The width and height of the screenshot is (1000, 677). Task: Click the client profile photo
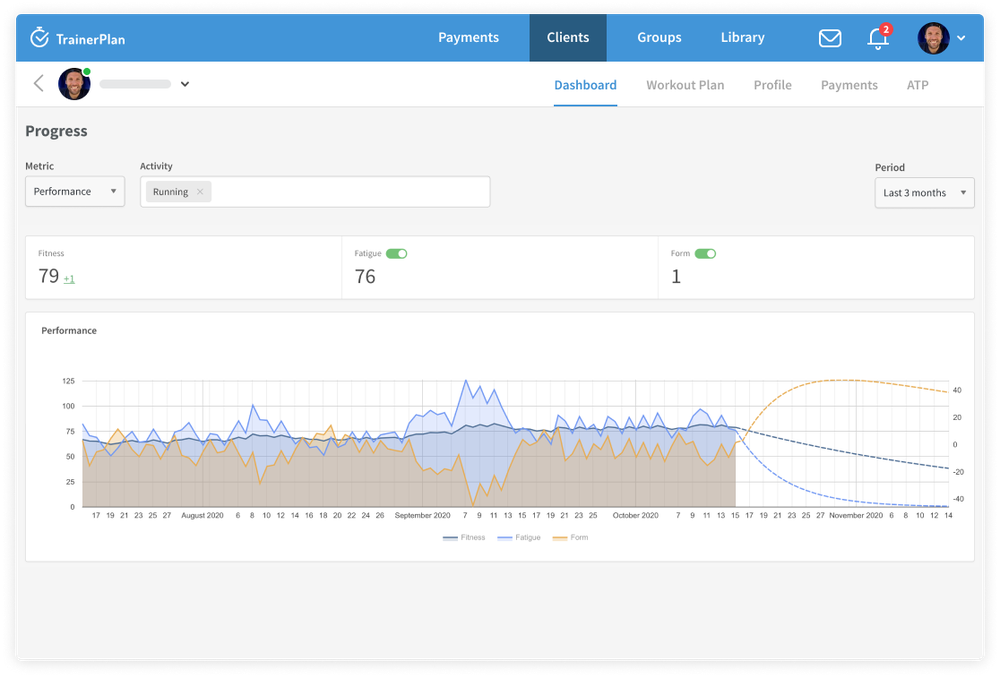point(74,84)
